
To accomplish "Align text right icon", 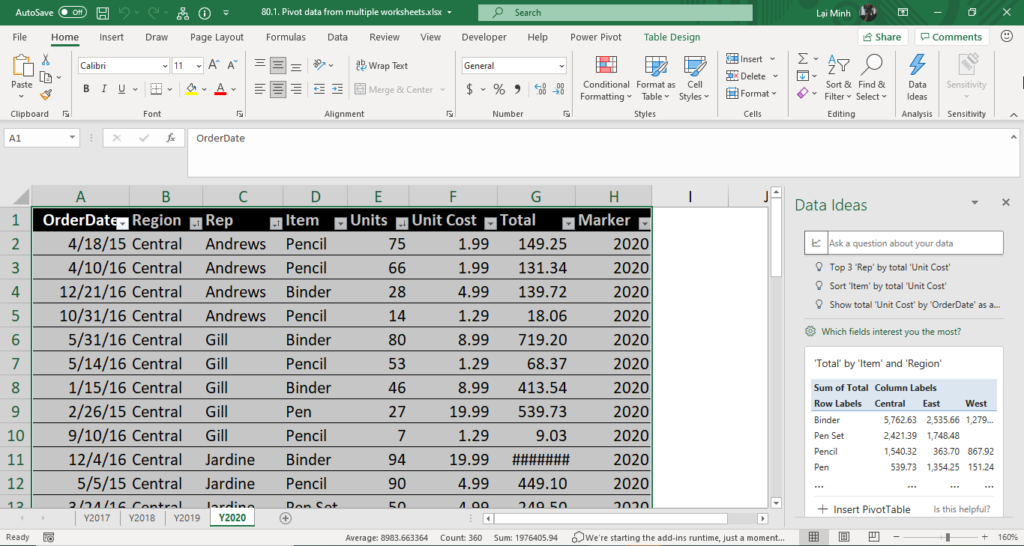I will click(x=296, y=89).
